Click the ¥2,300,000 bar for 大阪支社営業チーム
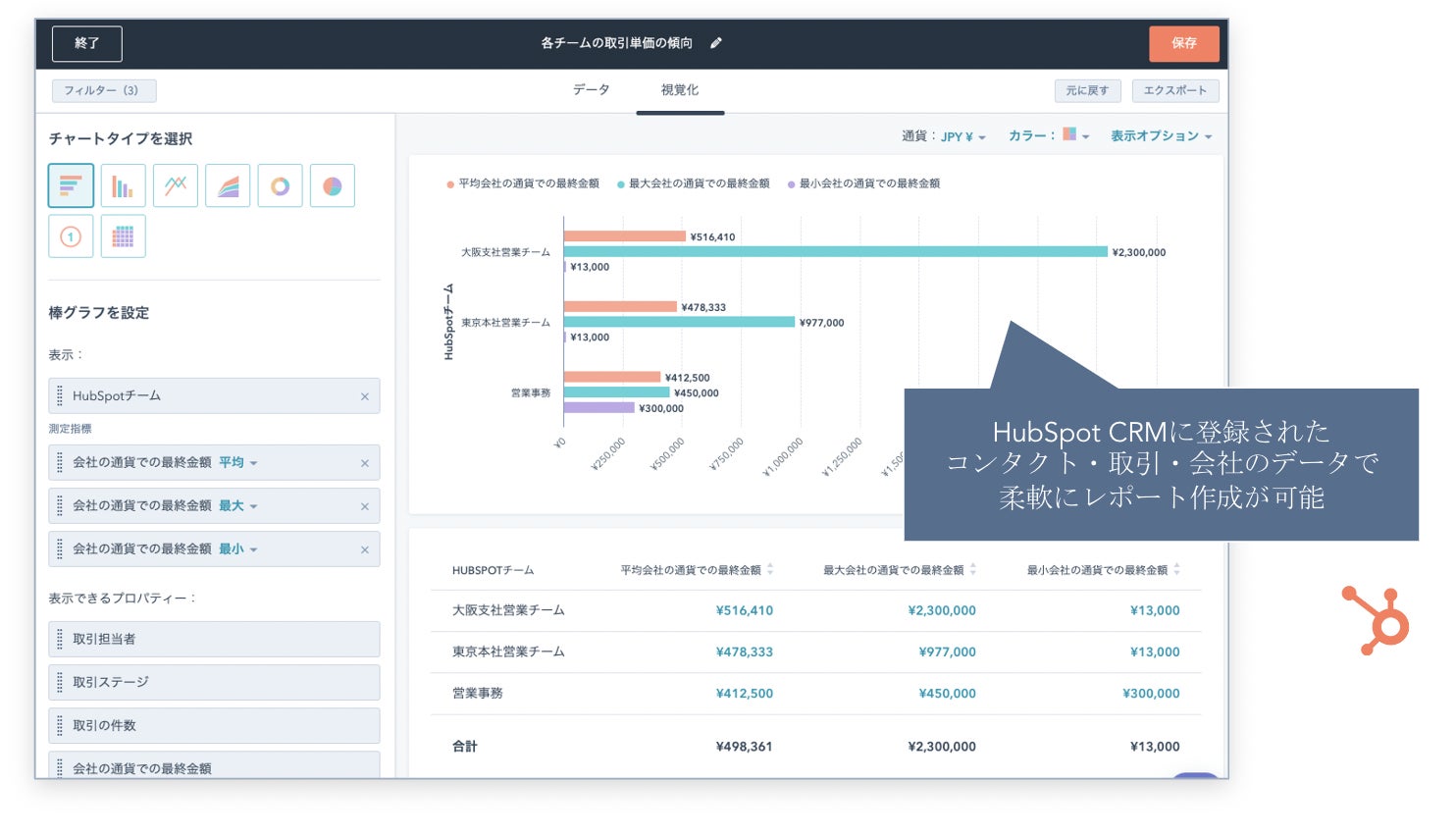 pos(836,252)
